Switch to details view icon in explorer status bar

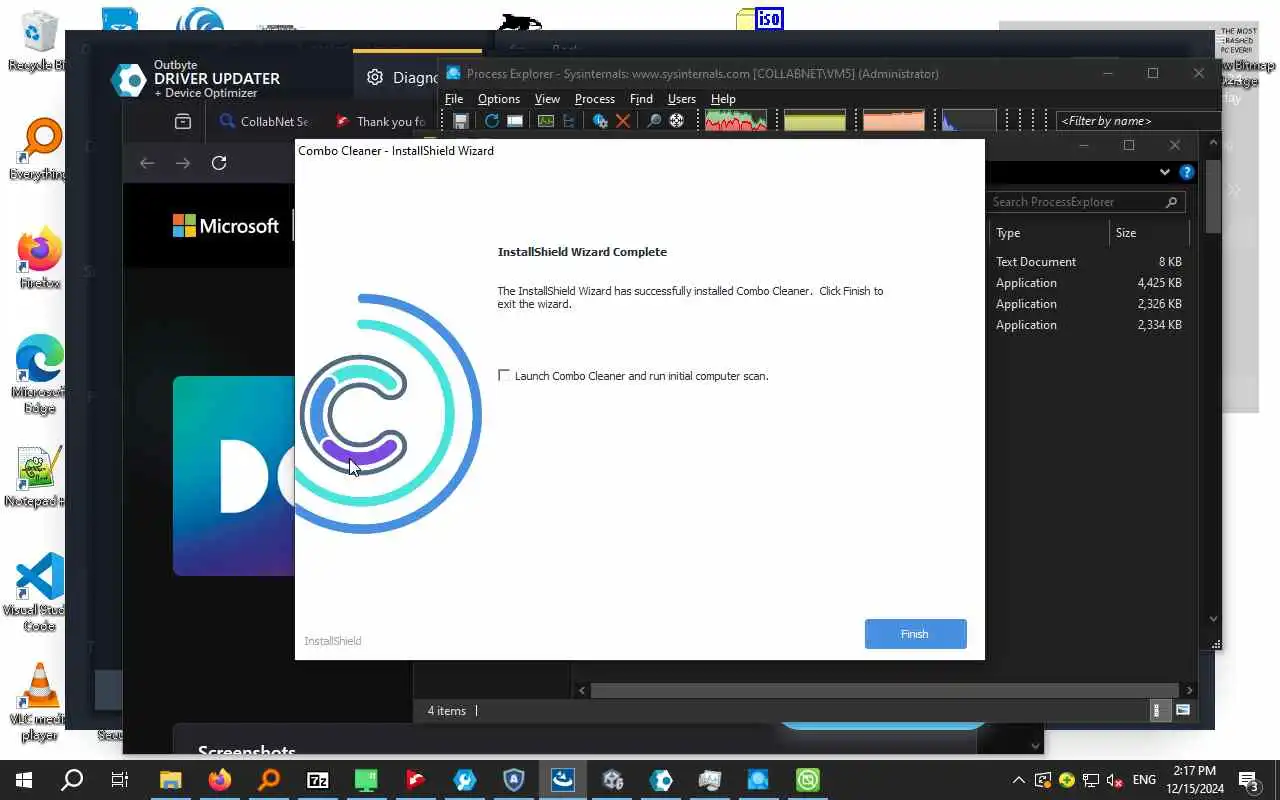tap(1158, 711)
